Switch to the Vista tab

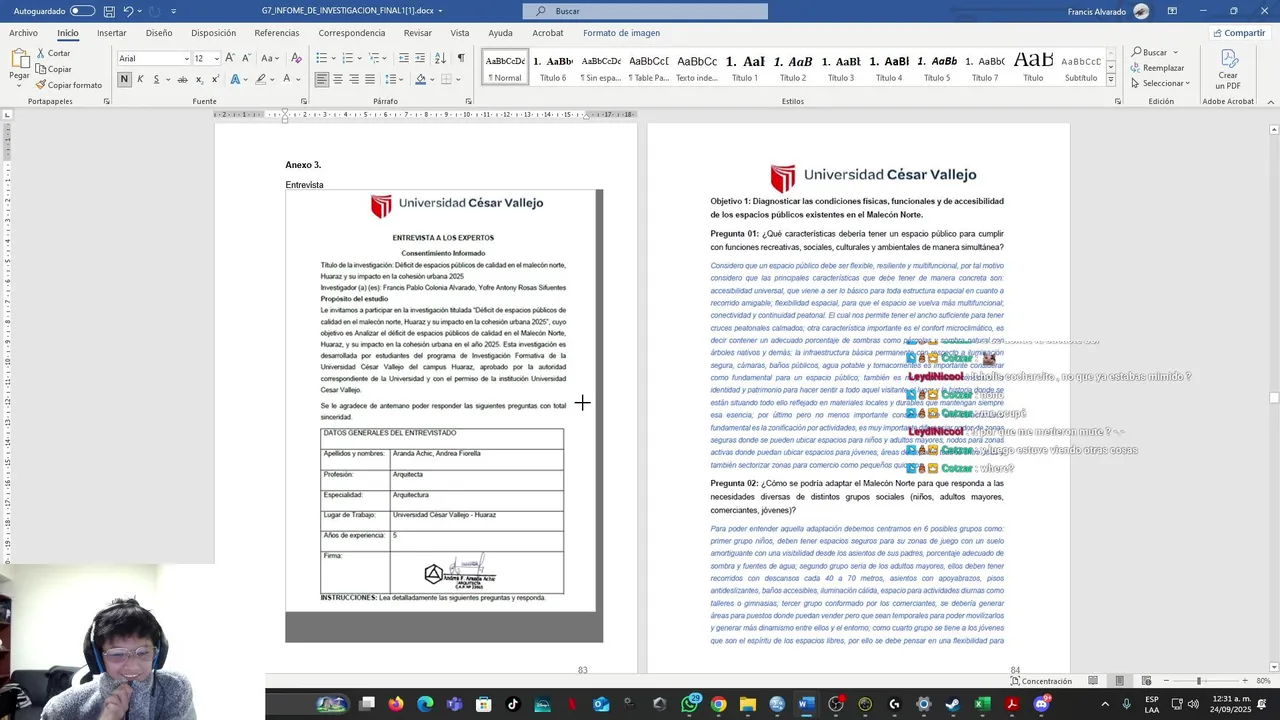point(460,33)
